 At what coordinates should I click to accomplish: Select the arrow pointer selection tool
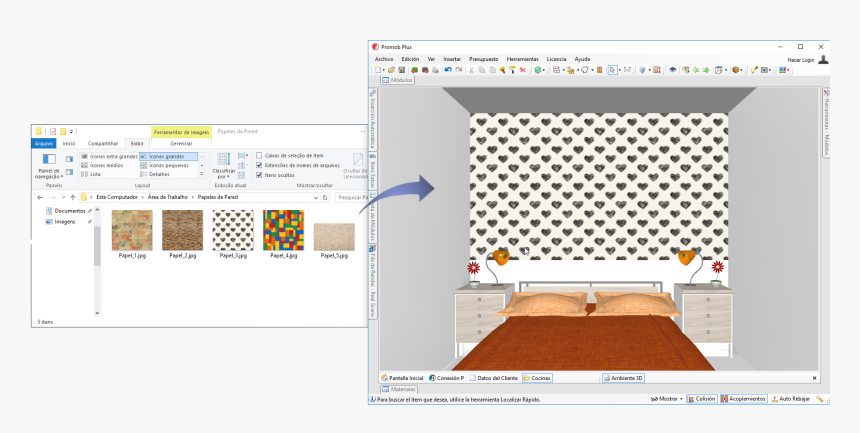click(613, 70)
